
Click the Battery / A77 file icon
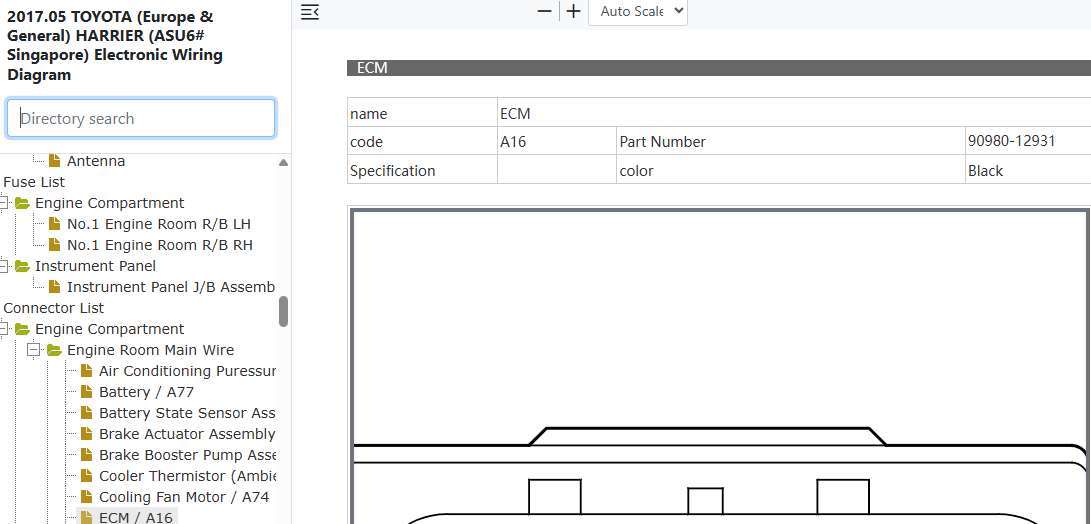click(86, 392)
